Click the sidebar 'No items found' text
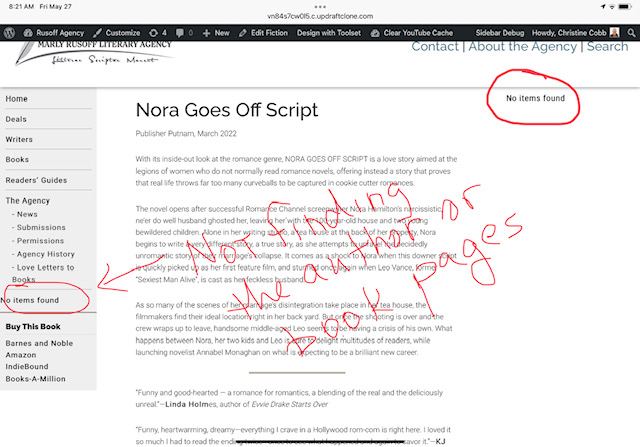The width and height of the screenshot is (640, 447). coord(30,300)
